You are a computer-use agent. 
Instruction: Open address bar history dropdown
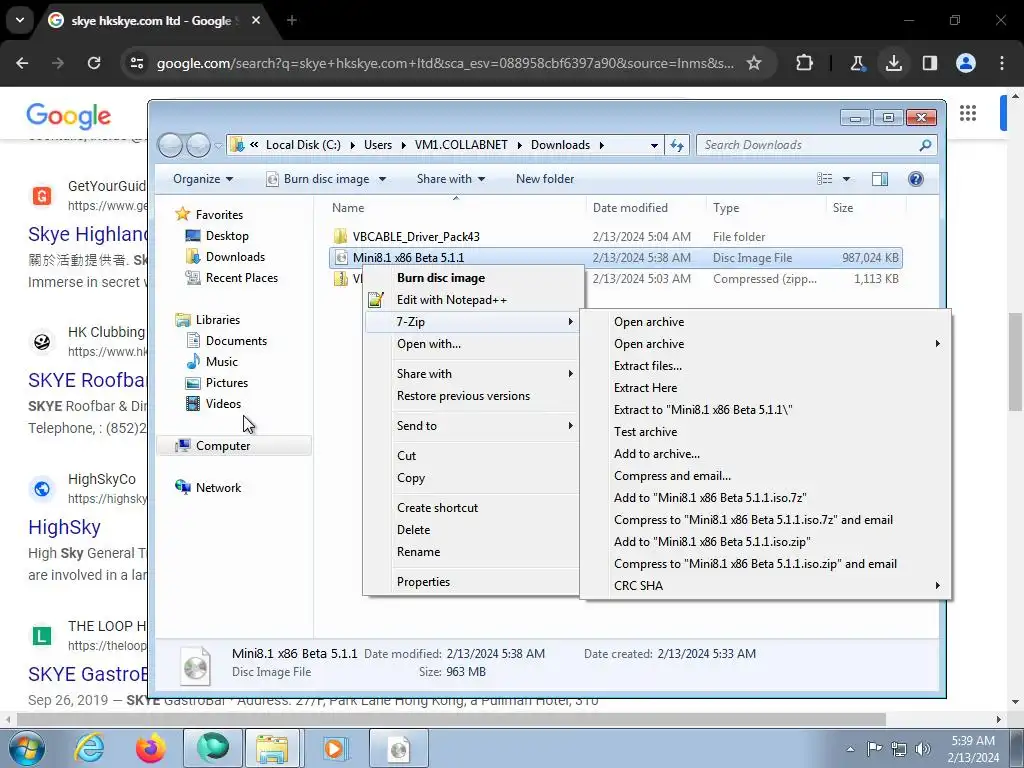(x=654, y=145)
